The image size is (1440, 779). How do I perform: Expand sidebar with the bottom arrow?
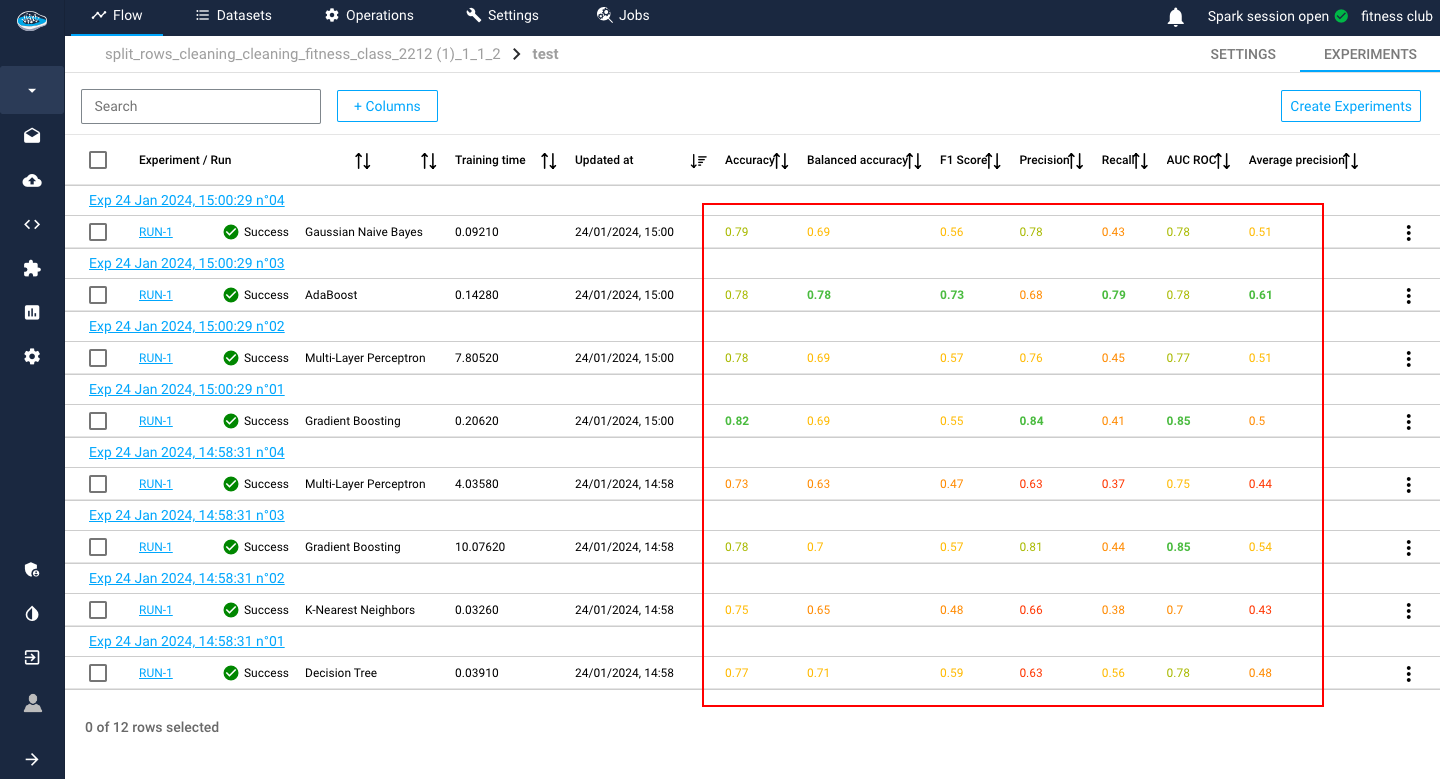coord(32,759)
